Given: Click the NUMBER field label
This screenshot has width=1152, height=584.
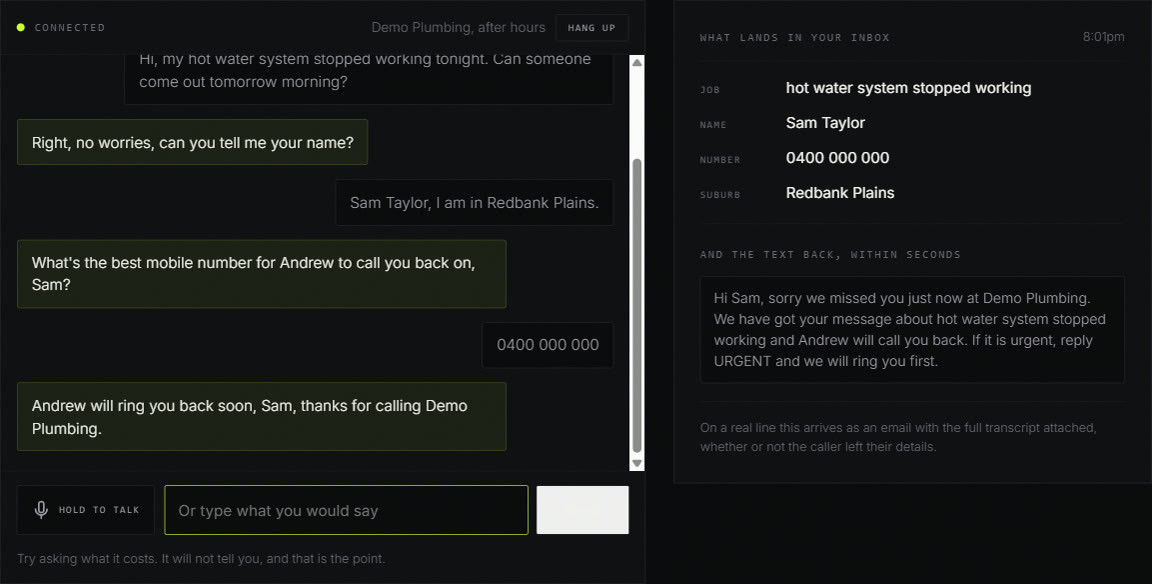Looking at the screenshot, I should click(720, 159).
